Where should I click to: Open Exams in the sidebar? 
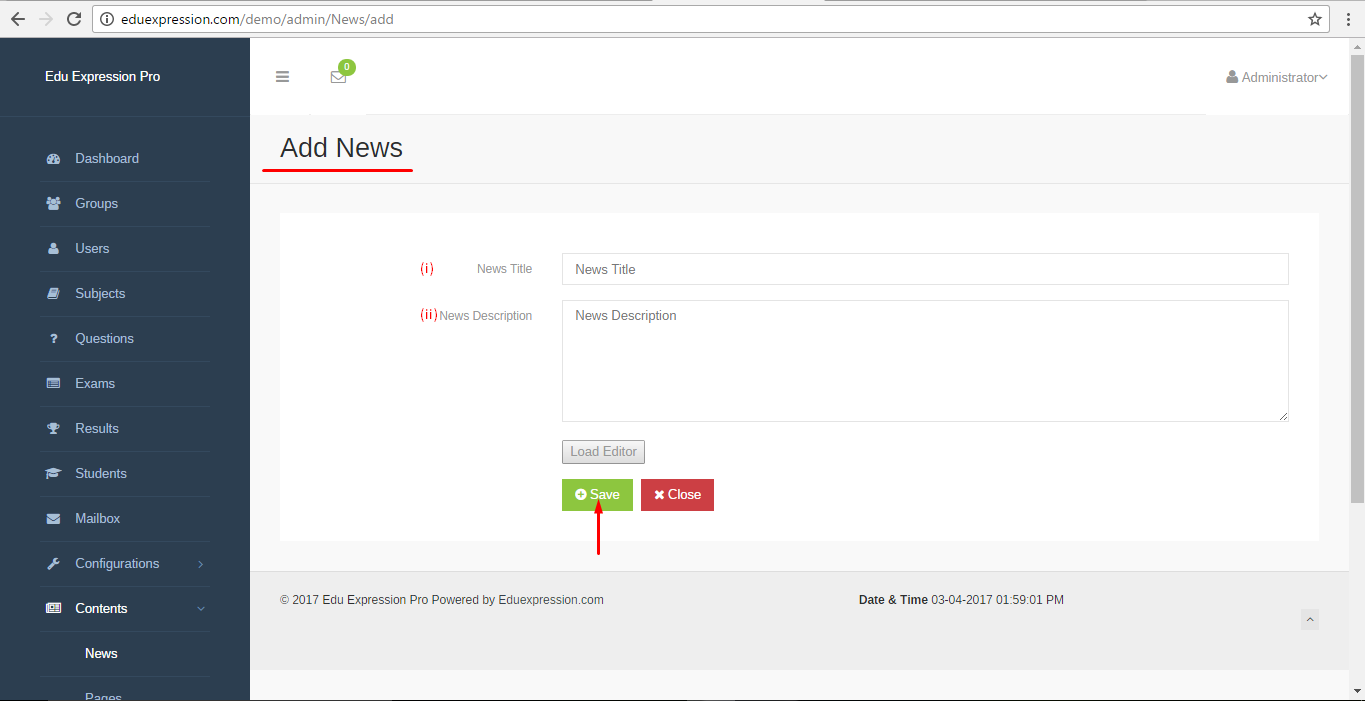pos(95,384)
